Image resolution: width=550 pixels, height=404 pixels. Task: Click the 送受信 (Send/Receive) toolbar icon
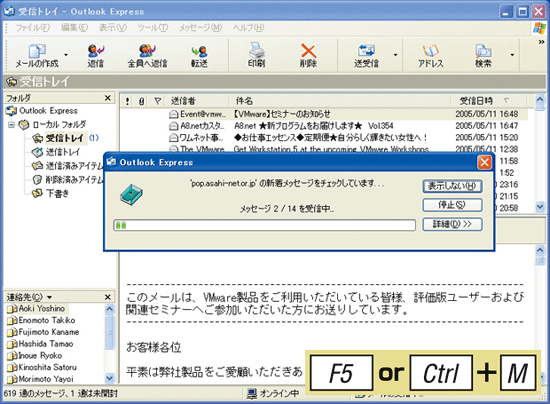366,51
